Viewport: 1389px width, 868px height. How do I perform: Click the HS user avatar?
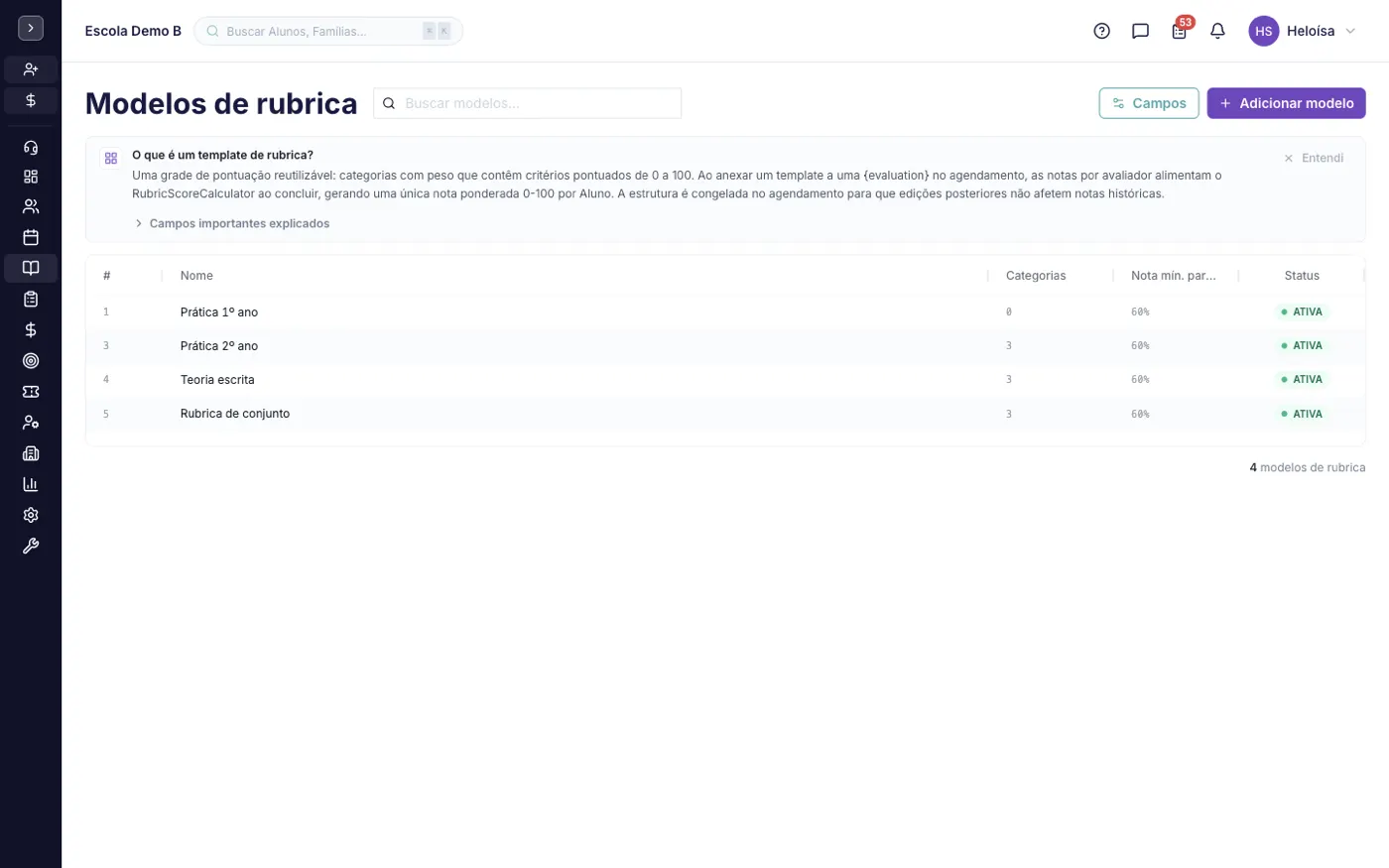tap(1263, 31)
